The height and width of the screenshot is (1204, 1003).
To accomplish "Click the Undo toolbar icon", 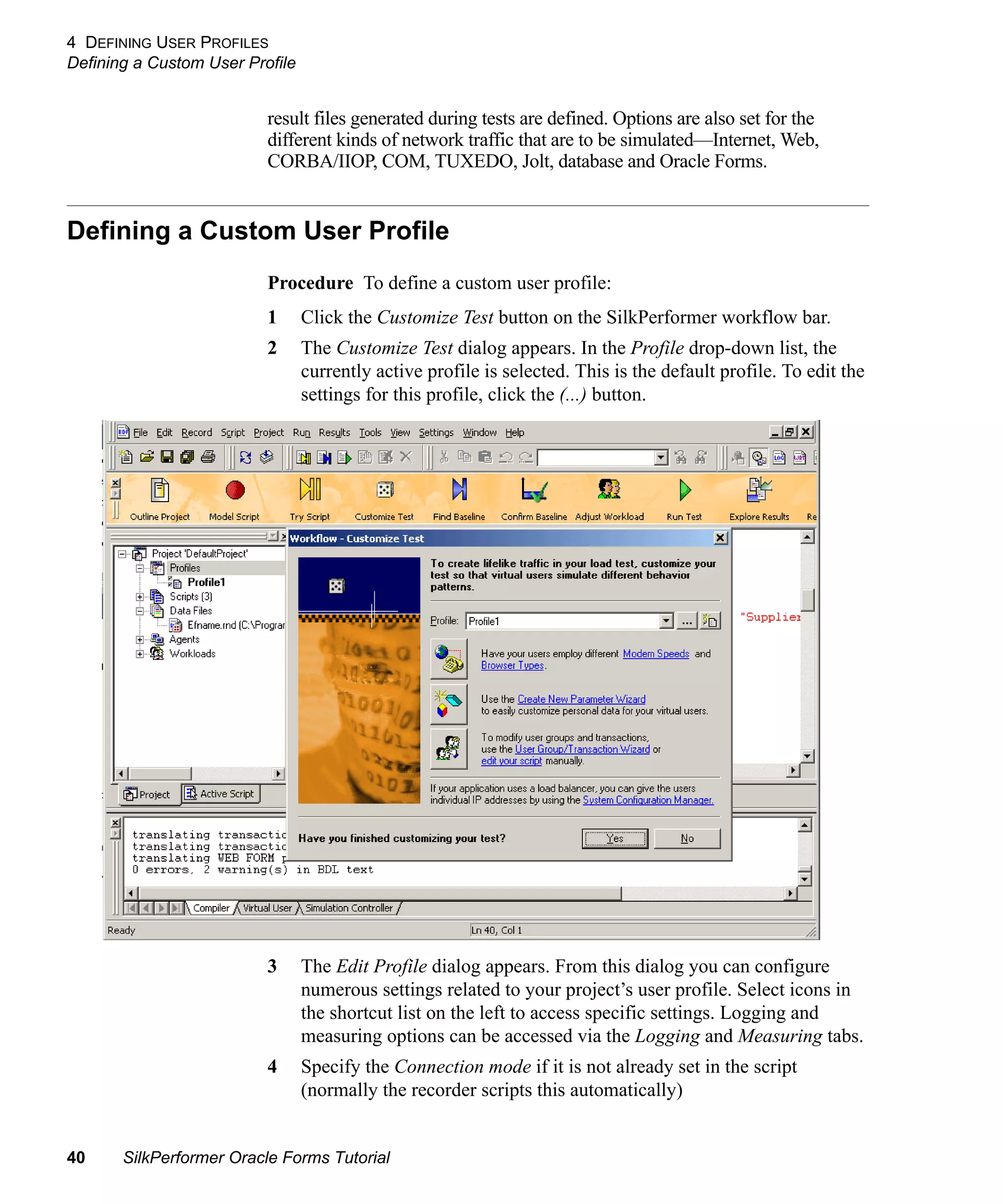I will click(x=505, y=457).
